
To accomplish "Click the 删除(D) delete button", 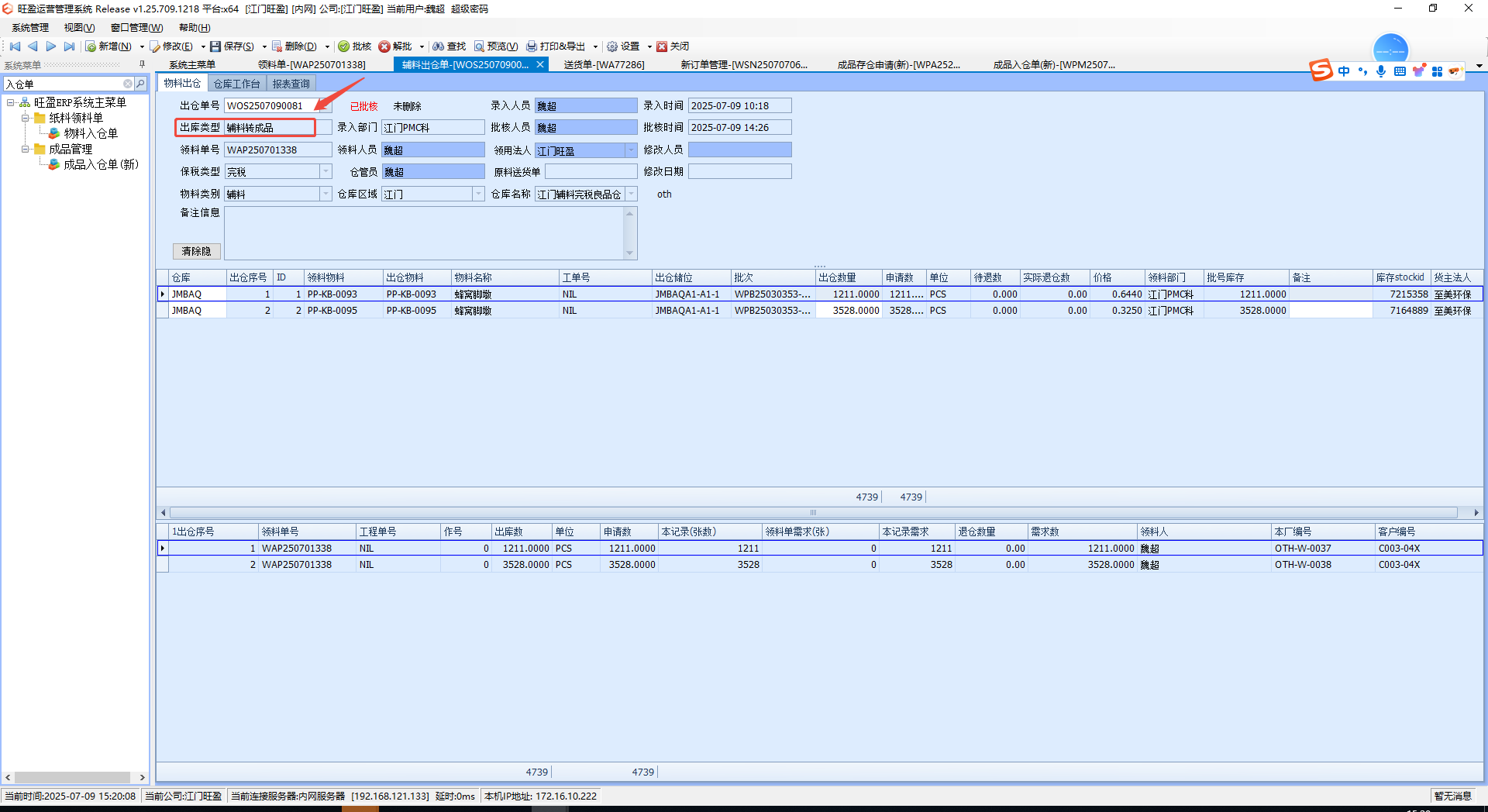I will coord(294,46).
